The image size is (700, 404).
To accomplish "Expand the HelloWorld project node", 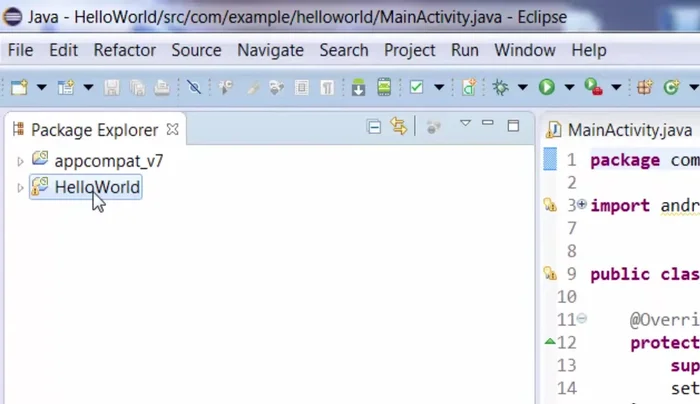I will click(20, 188).
